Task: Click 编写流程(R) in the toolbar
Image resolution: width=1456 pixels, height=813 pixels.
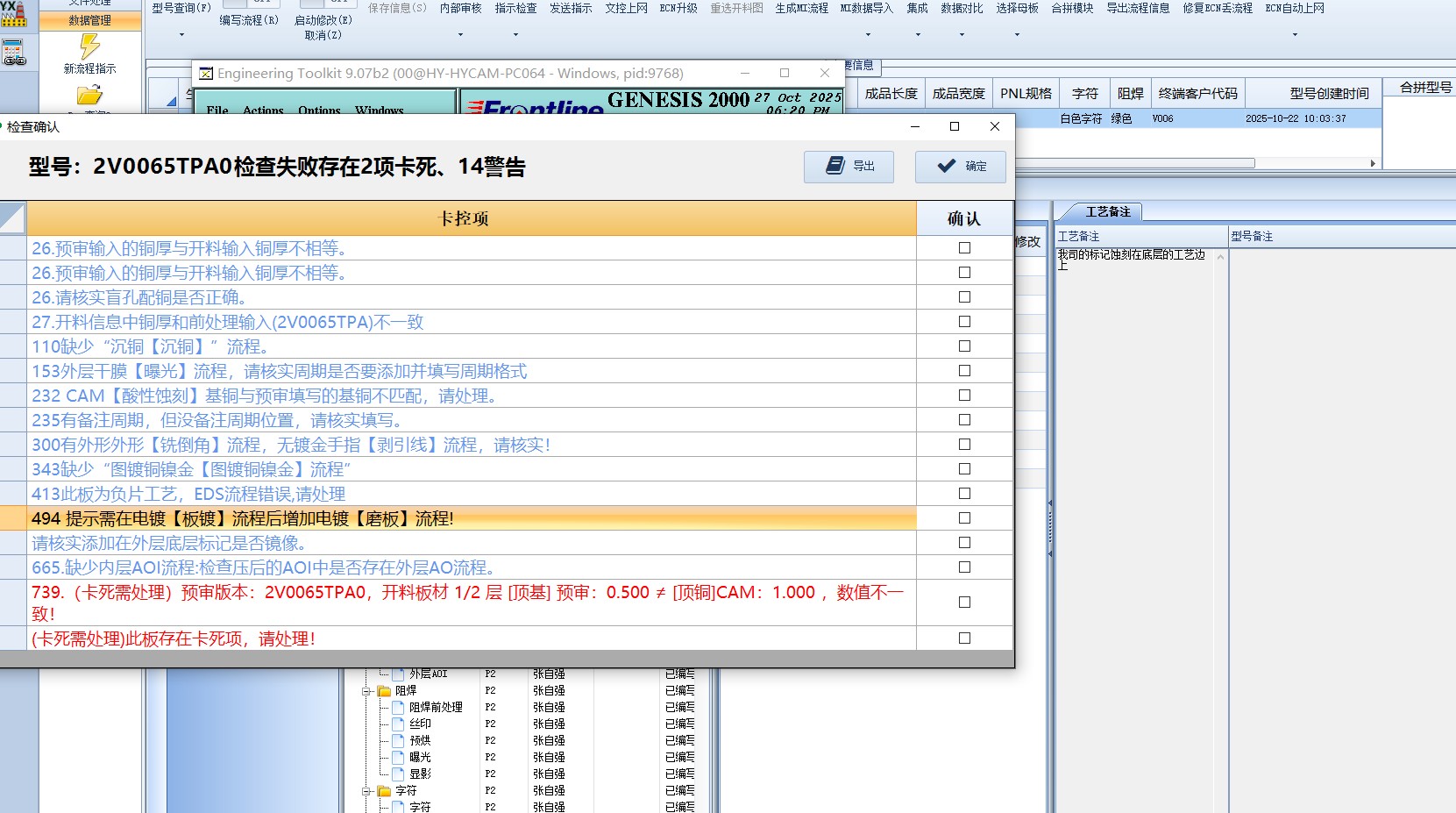Action: (249, 19)
